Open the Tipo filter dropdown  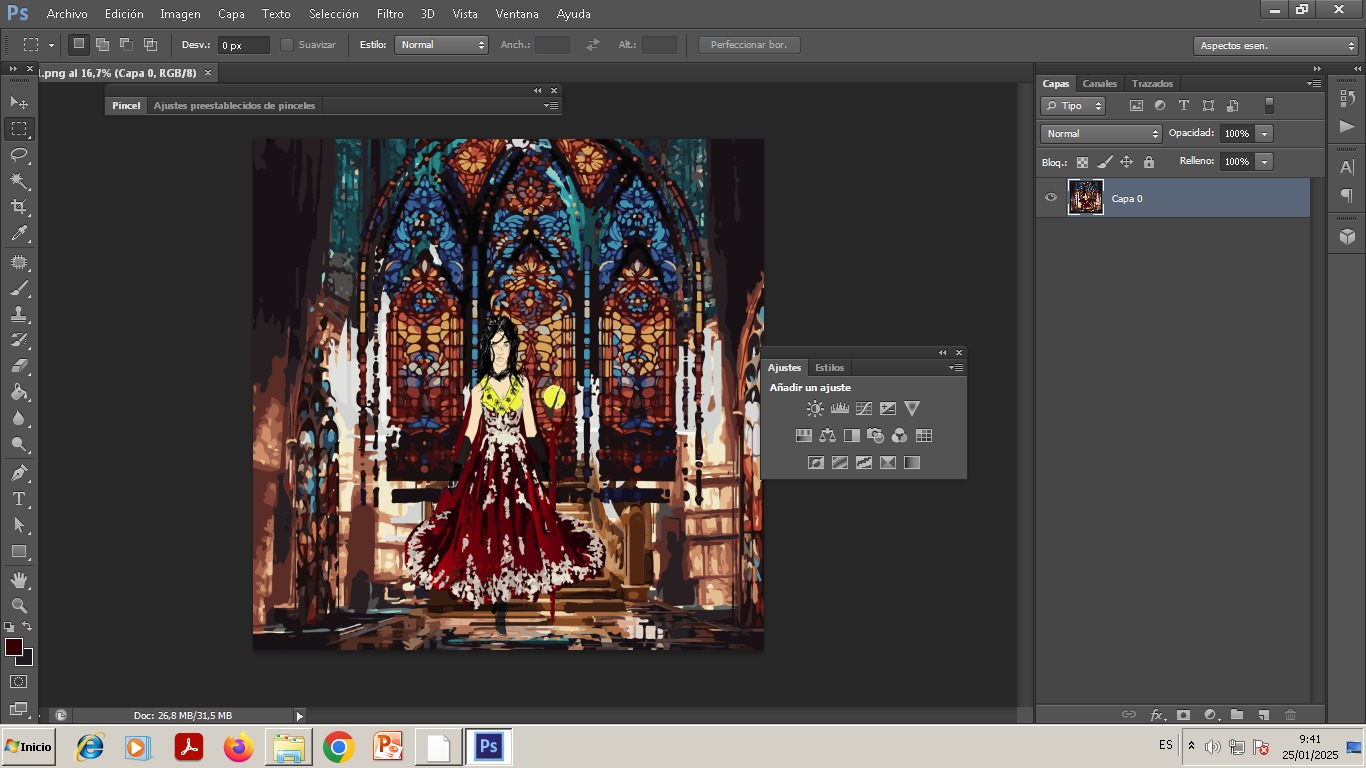point(1073,106)
